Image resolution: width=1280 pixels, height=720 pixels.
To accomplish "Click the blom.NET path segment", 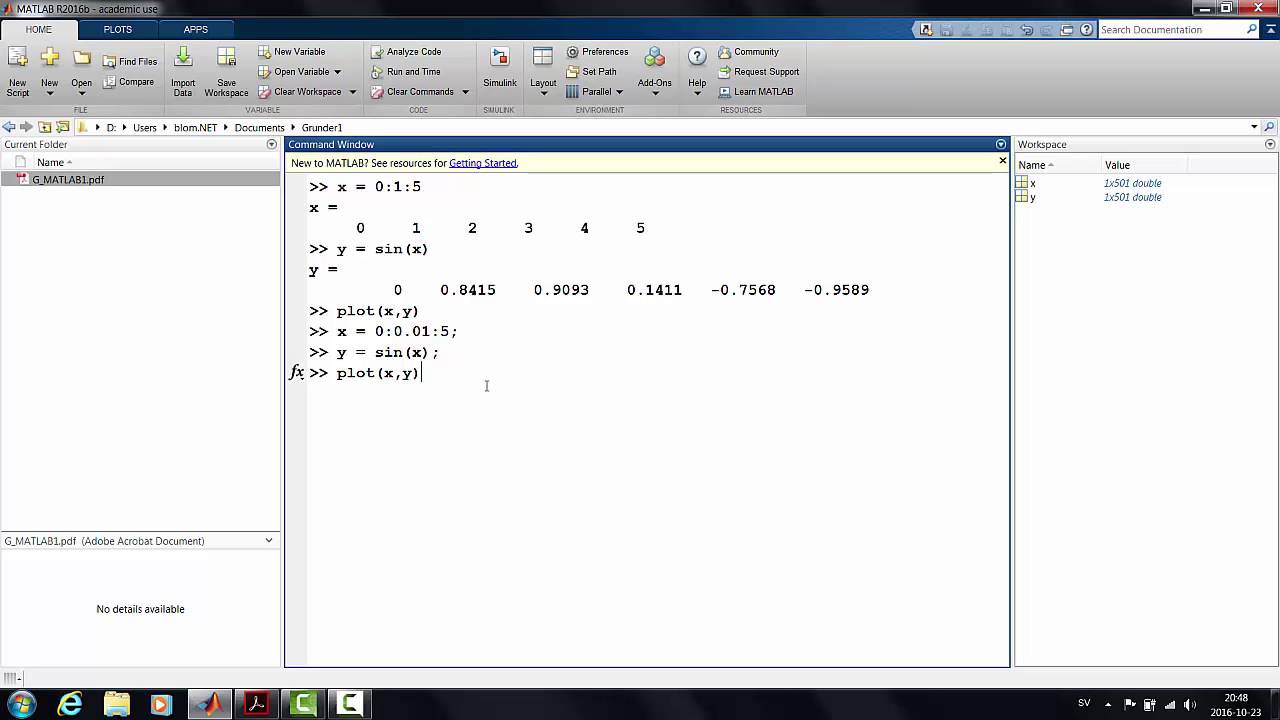I will point(195,127).
